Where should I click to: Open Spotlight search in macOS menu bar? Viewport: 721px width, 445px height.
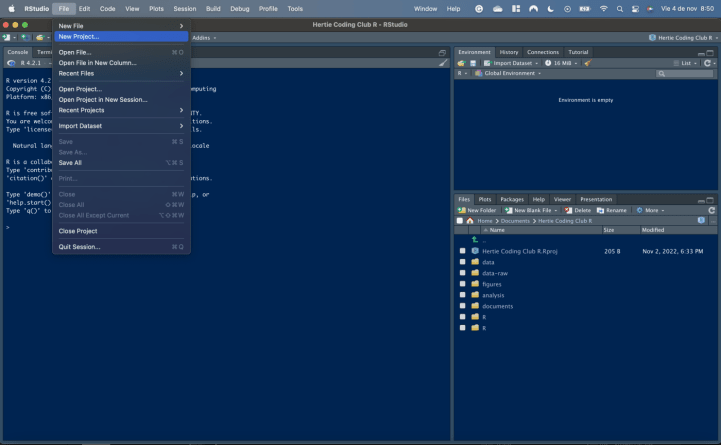click(620, 9)
